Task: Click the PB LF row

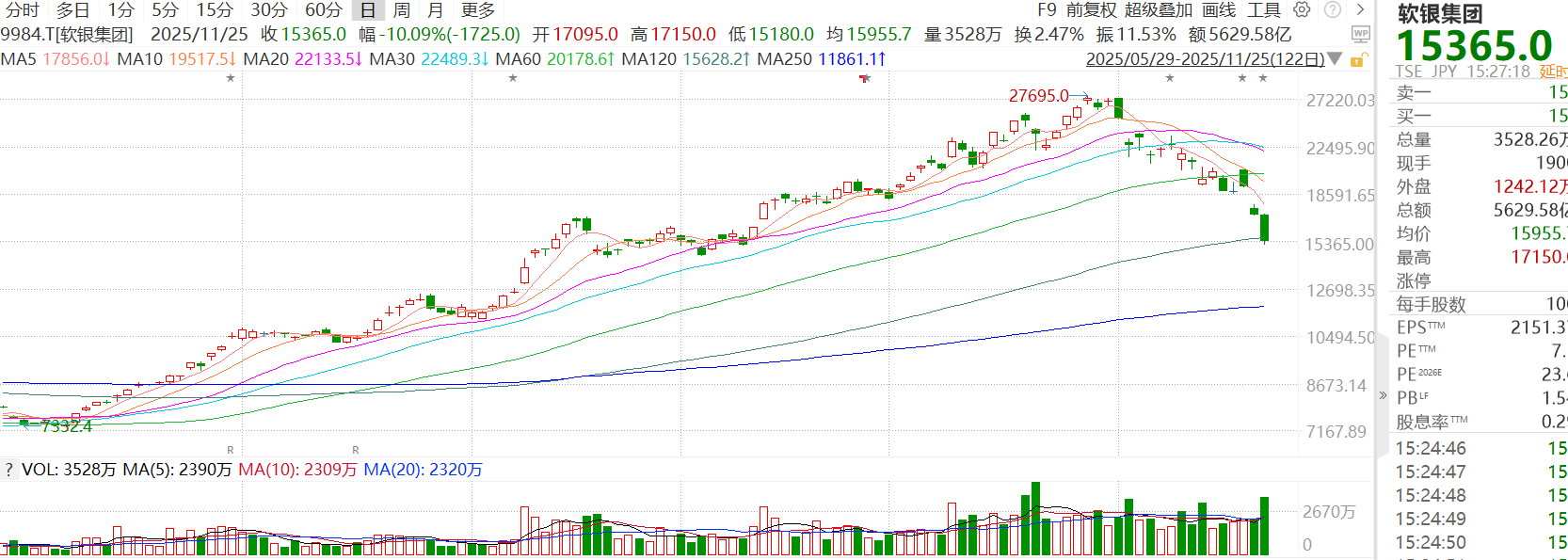Action: click(x=1480, y=398)
